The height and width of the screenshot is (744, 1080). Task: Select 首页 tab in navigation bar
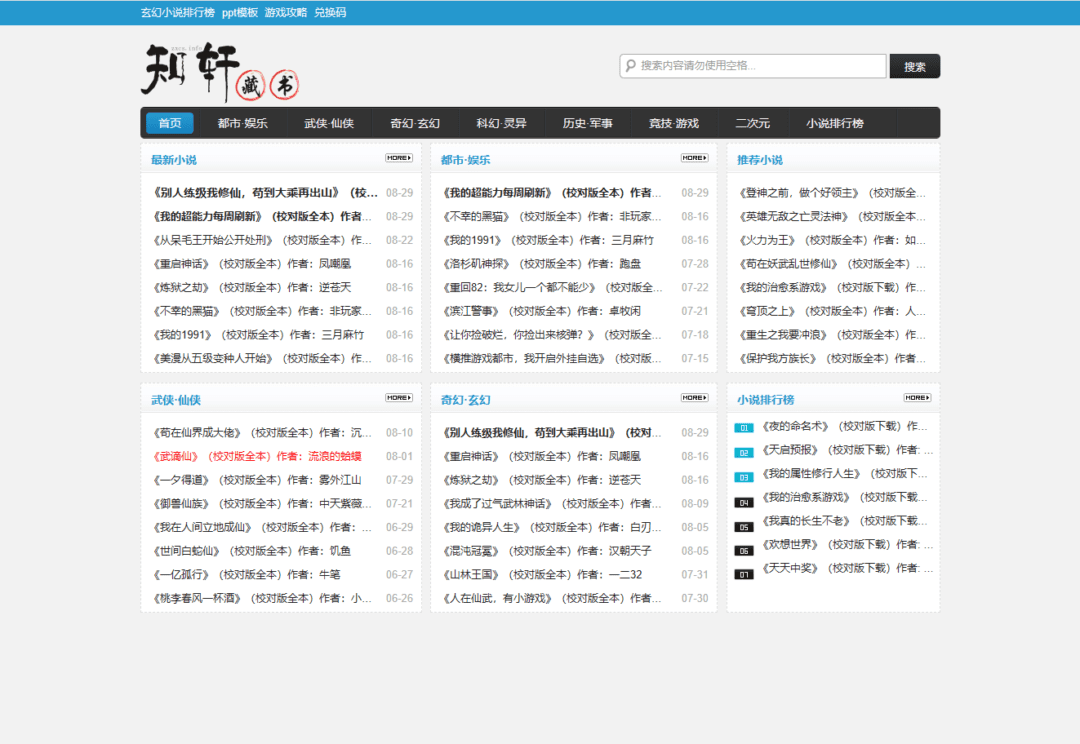coord(170,123)
